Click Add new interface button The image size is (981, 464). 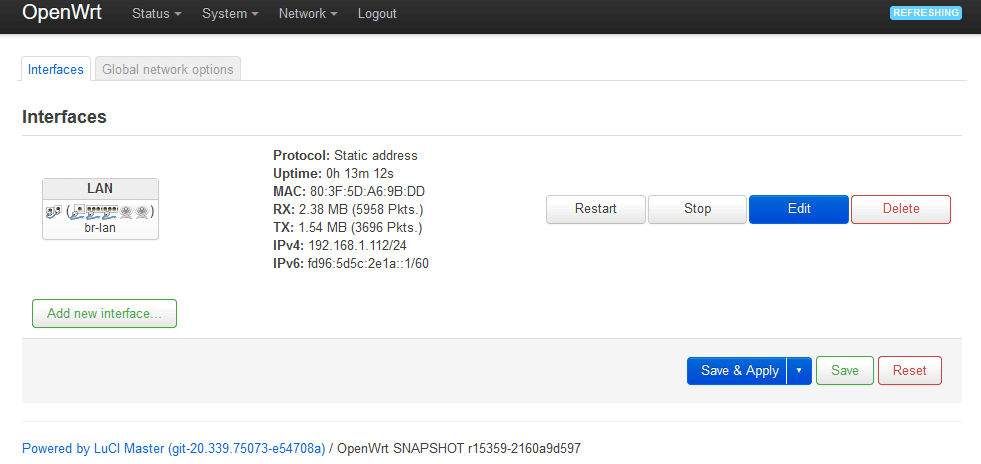coord(104,314)
